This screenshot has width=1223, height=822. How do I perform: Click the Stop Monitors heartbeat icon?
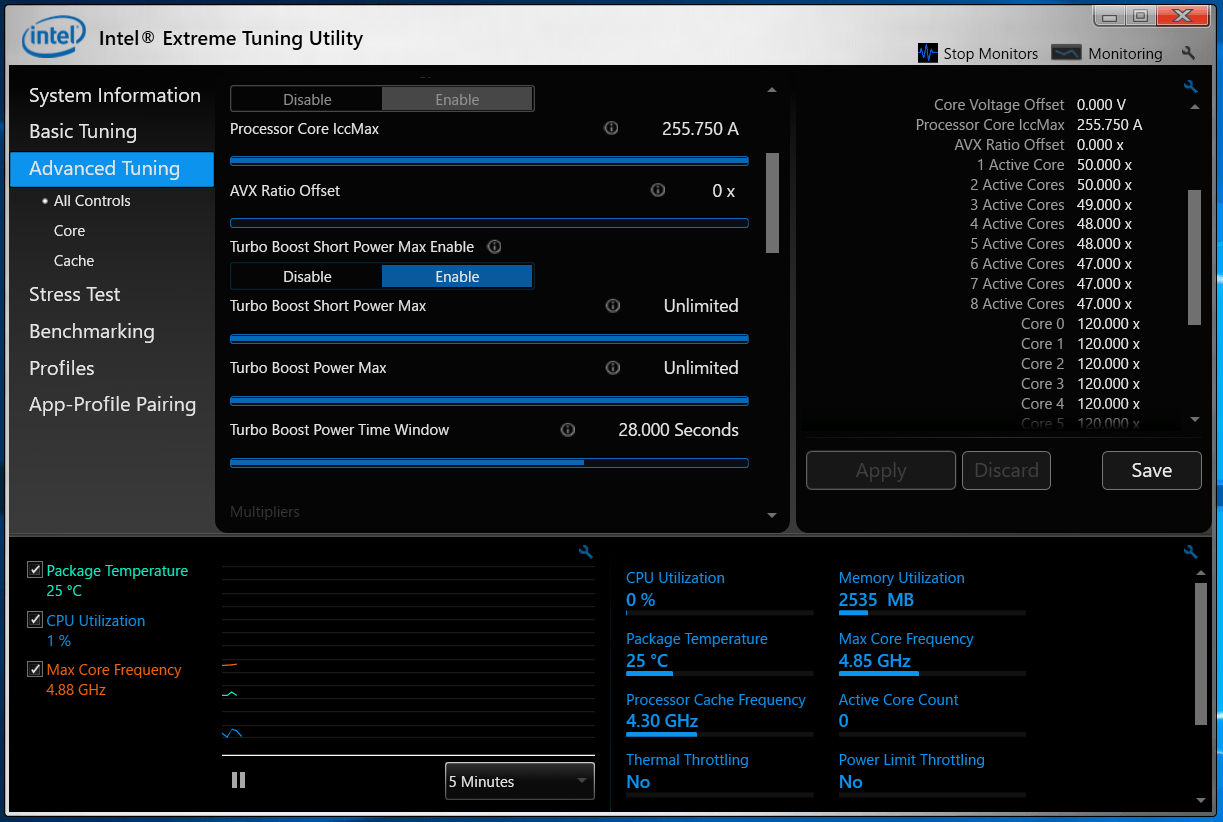click(928, 53)
